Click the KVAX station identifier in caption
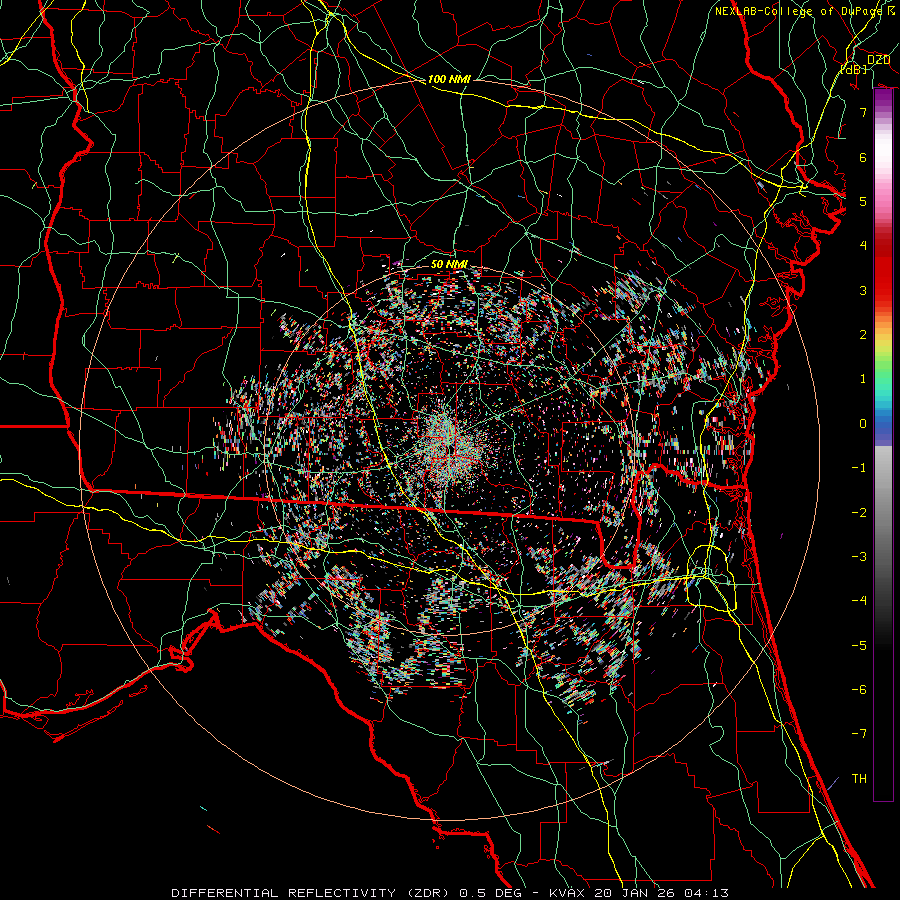 click(x=568, y=893)
